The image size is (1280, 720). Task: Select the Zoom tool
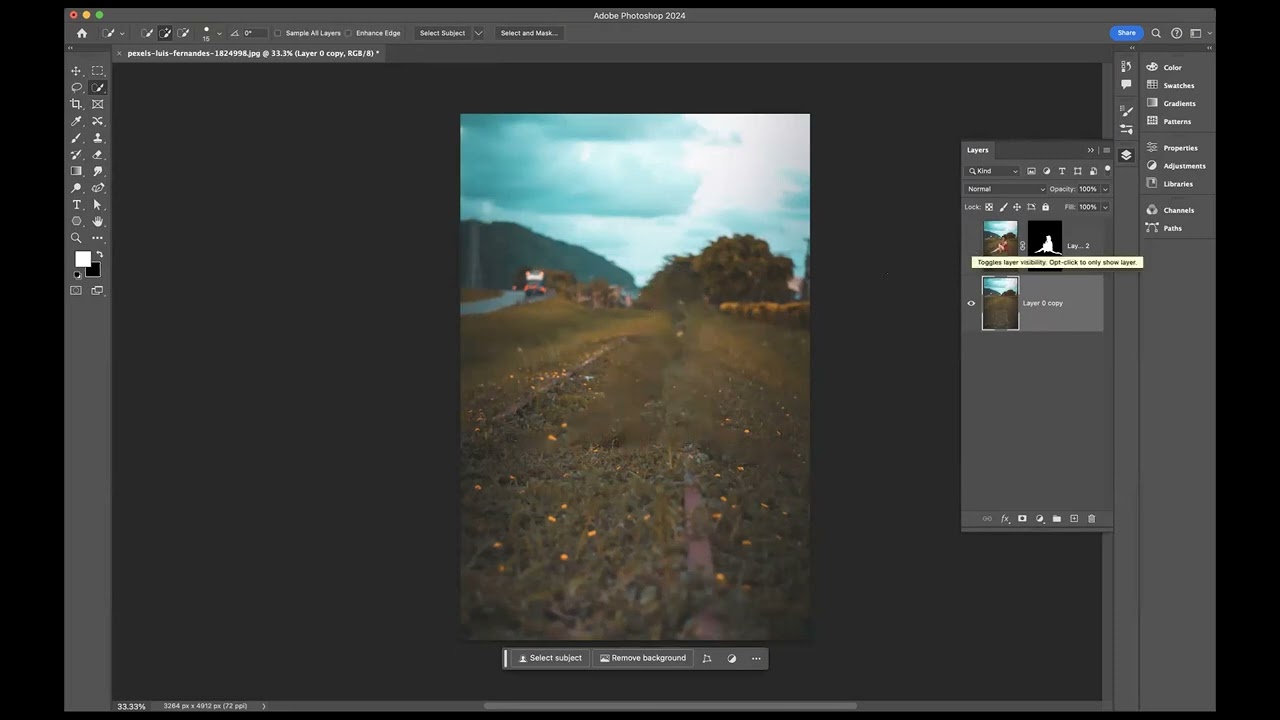(76, 238)
